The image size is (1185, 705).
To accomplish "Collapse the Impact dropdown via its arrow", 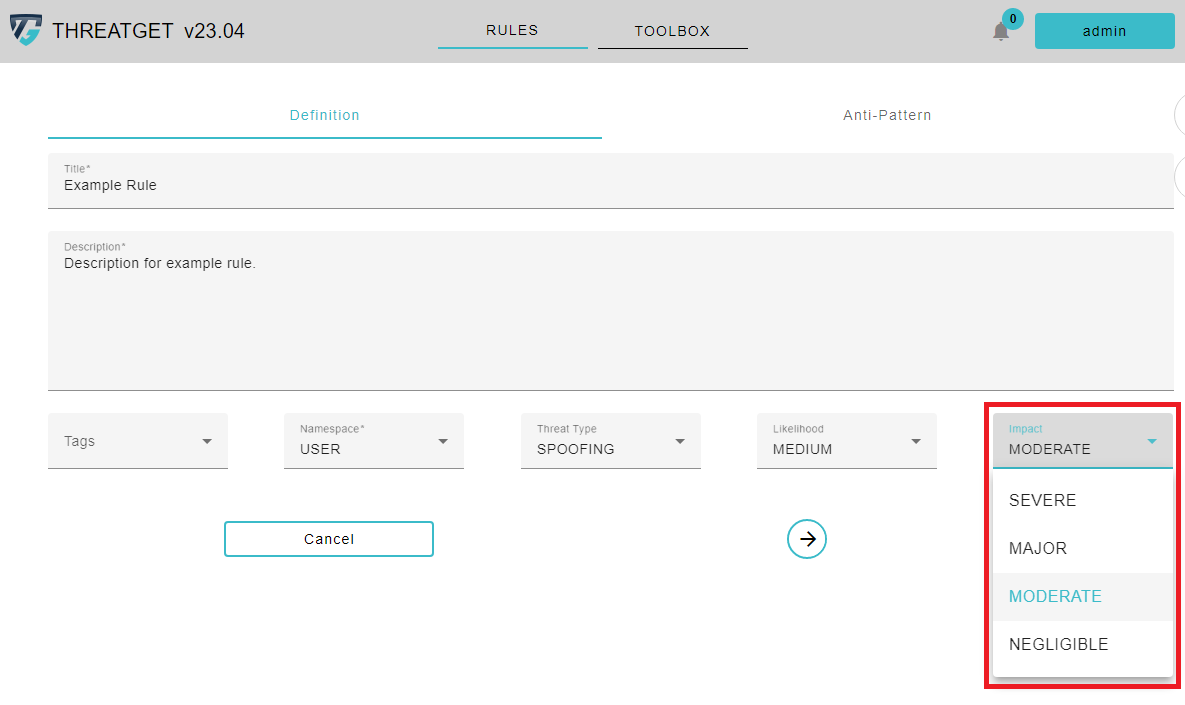I will (1152, 441).
